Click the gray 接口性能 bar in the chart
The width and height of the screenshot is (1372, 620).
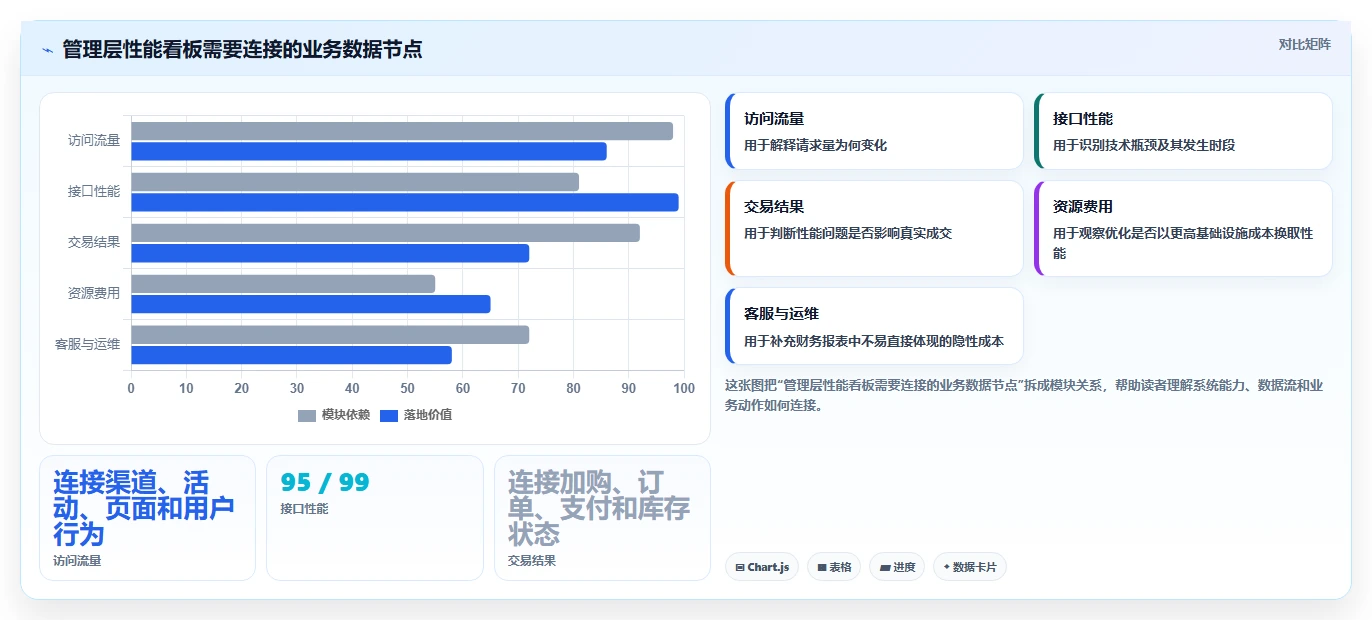(x=355, y=182)
